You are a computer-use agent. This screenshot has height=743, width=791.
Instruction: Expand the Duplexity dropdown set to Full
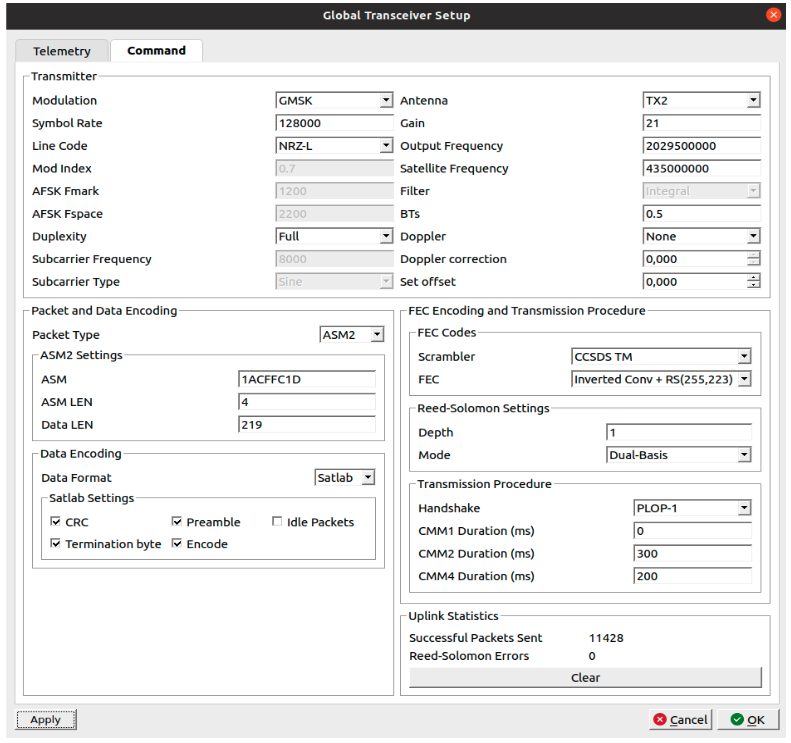coord(334,236)
